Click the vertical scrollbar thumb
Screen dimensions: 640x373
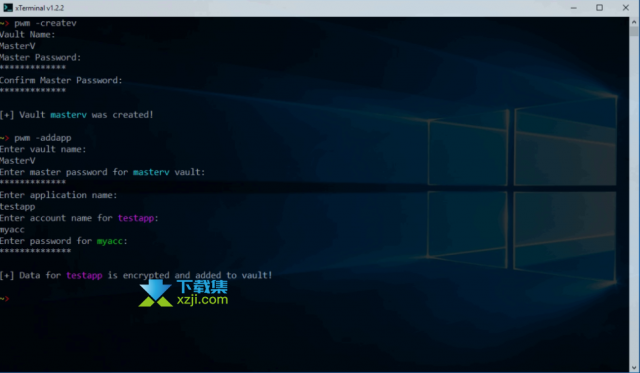[x=634, y=31]
